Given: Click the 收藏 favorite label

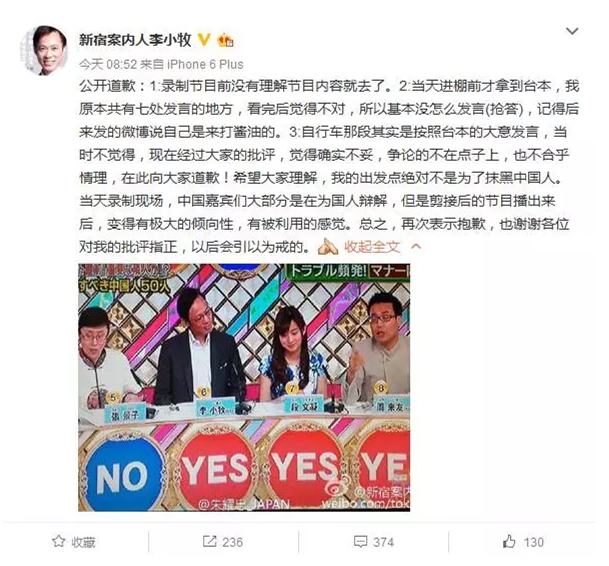Looking at the screenshot, I should [x=84, y=542].
